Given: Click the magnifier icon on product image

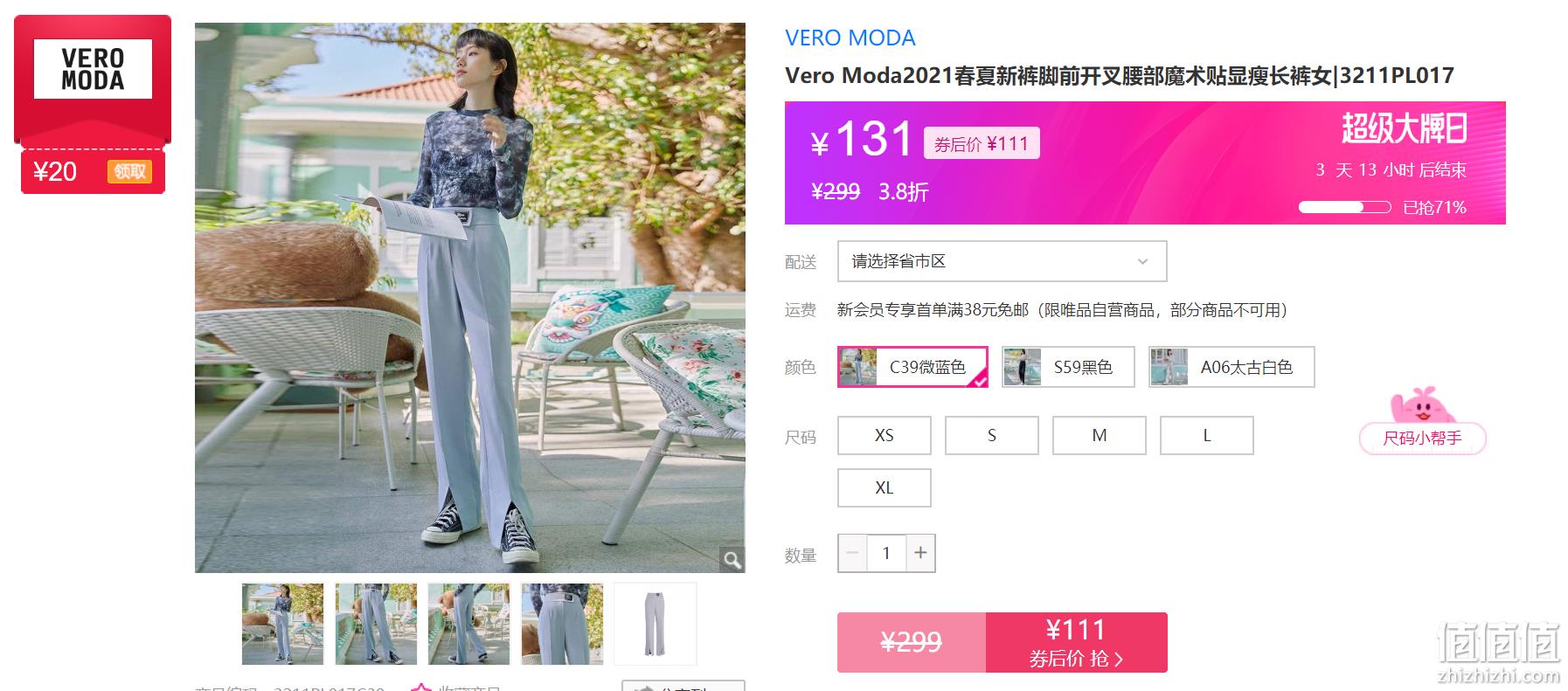Looking at the screenshot, I should point(732,559).
